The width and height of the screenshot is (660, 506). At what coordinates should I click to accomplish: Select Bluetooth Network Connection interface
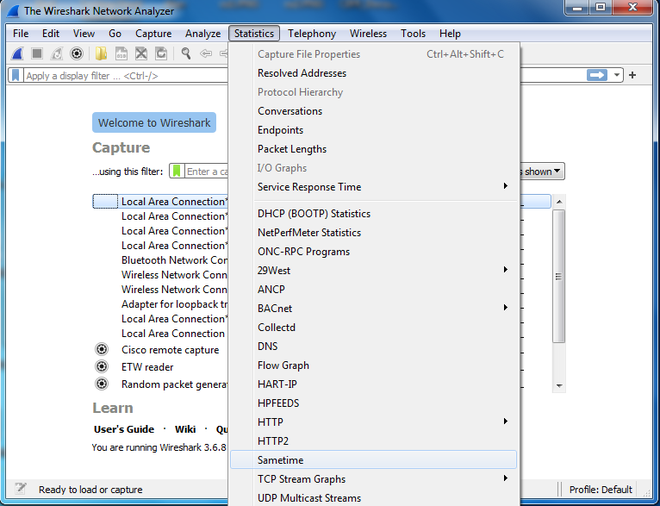(x=174, y=260)
